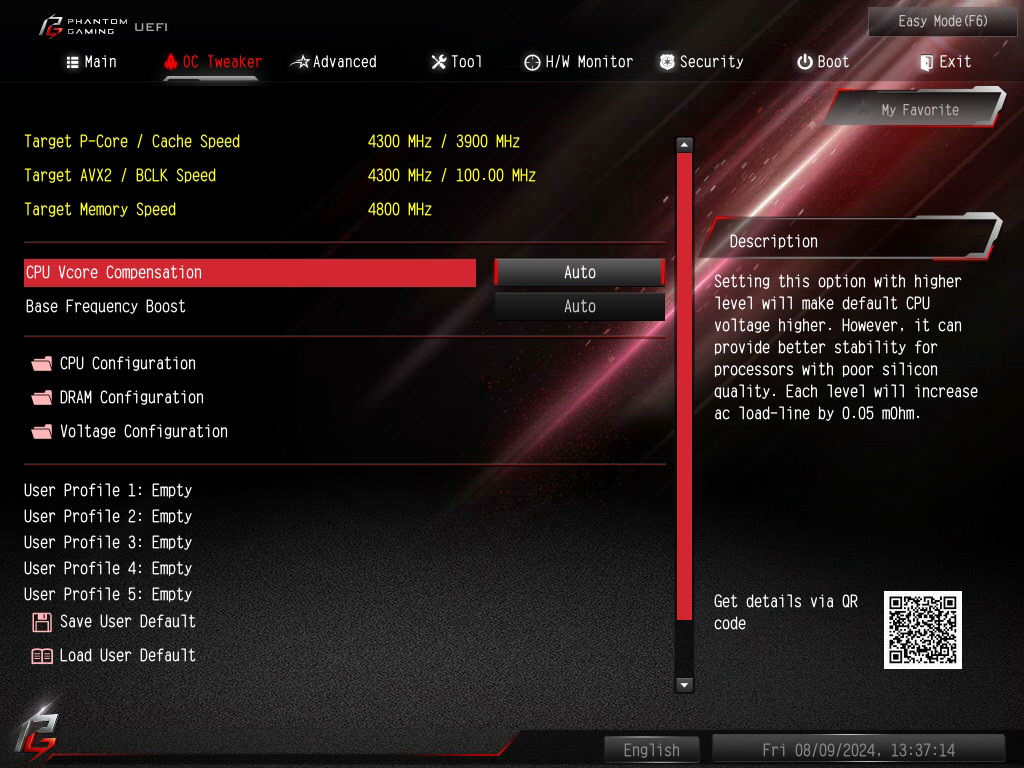
Task: Open the CPU Configuration folder icon
Action: [x=42, y=364]
